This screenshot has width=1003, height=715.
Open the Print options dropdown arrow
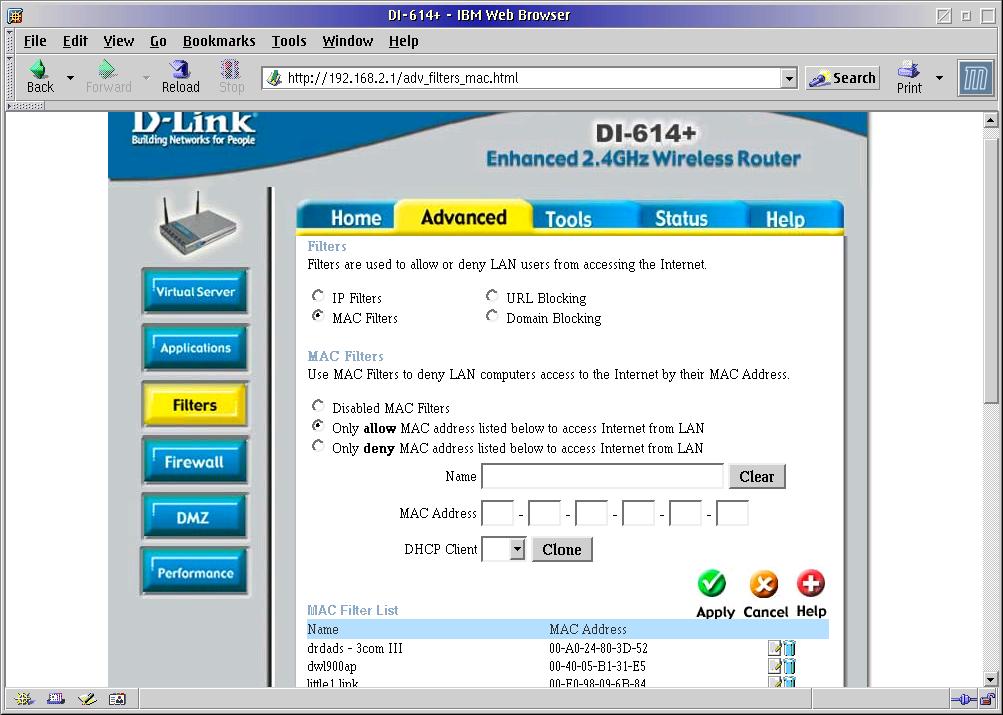(939, 77)
